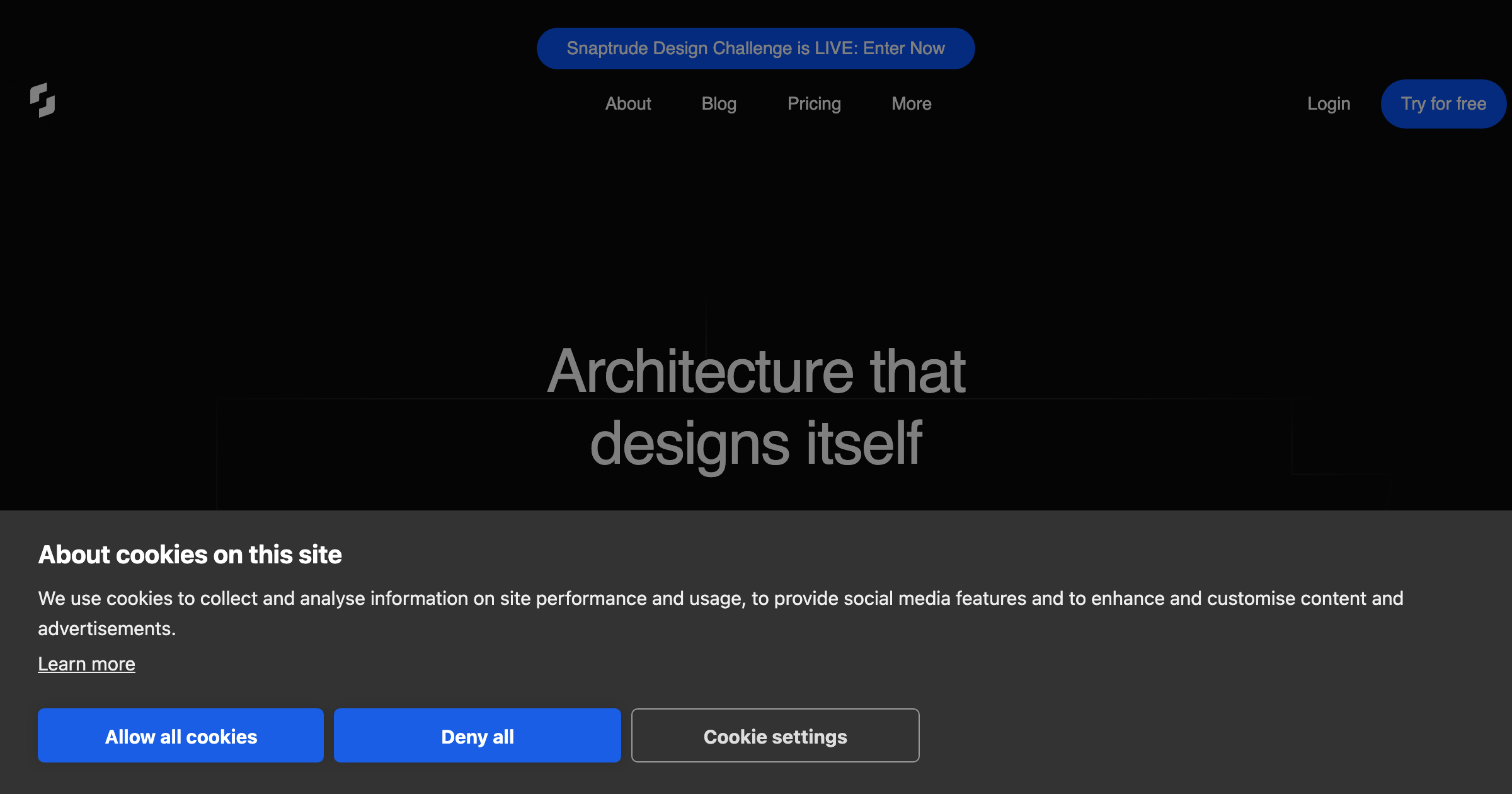Click the Try for free button
Screen dimensions: 1512x794
tap(1443, 104)
